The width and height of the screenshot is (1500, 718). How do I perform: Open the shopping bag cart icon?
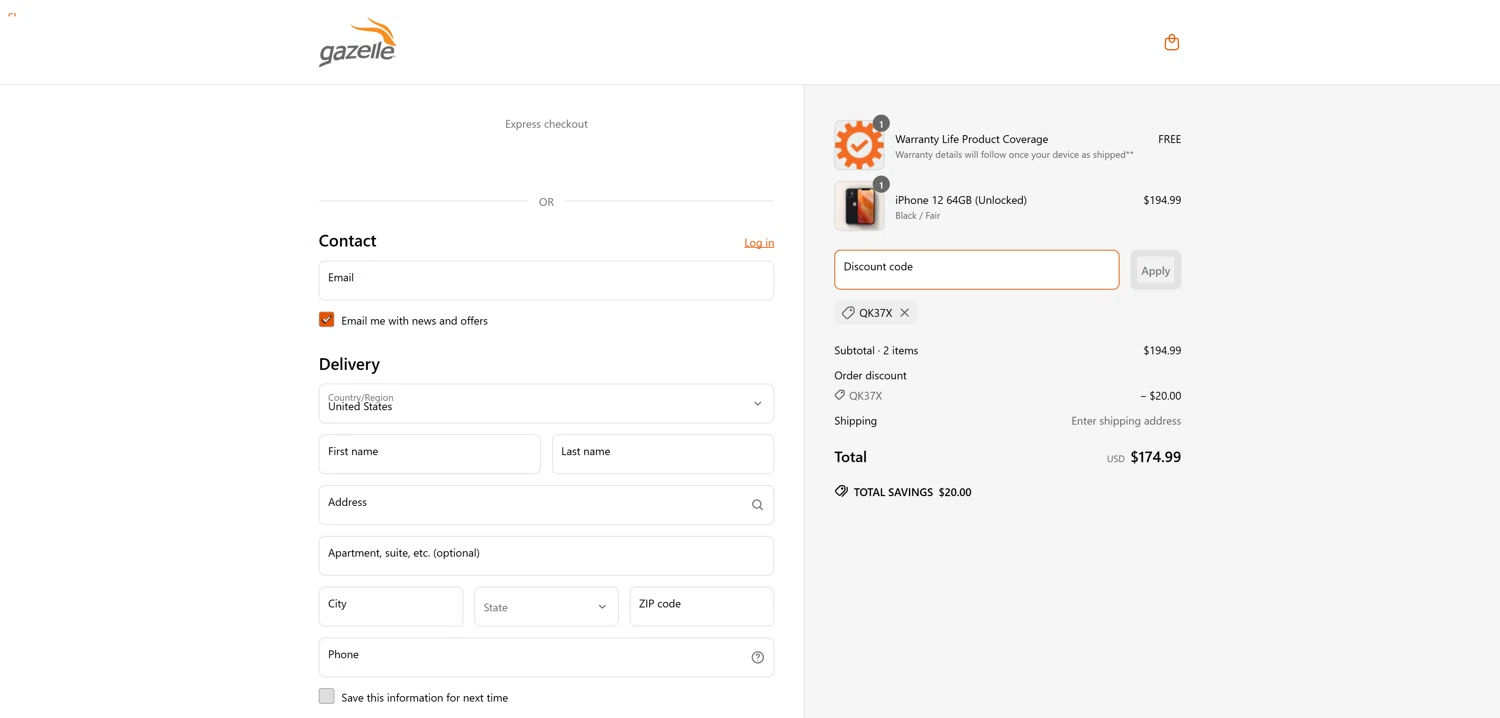pos(1171,42)
